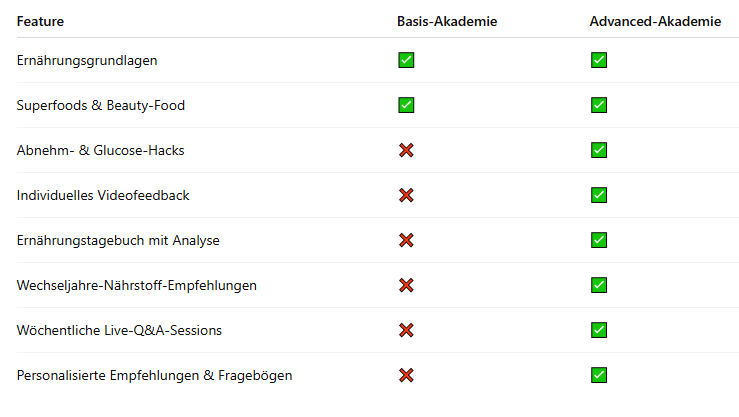The height and width of the screenshot is (417, 739).
Task: Select the Basis-Akademie column header
Action: [x=447, y=21]
